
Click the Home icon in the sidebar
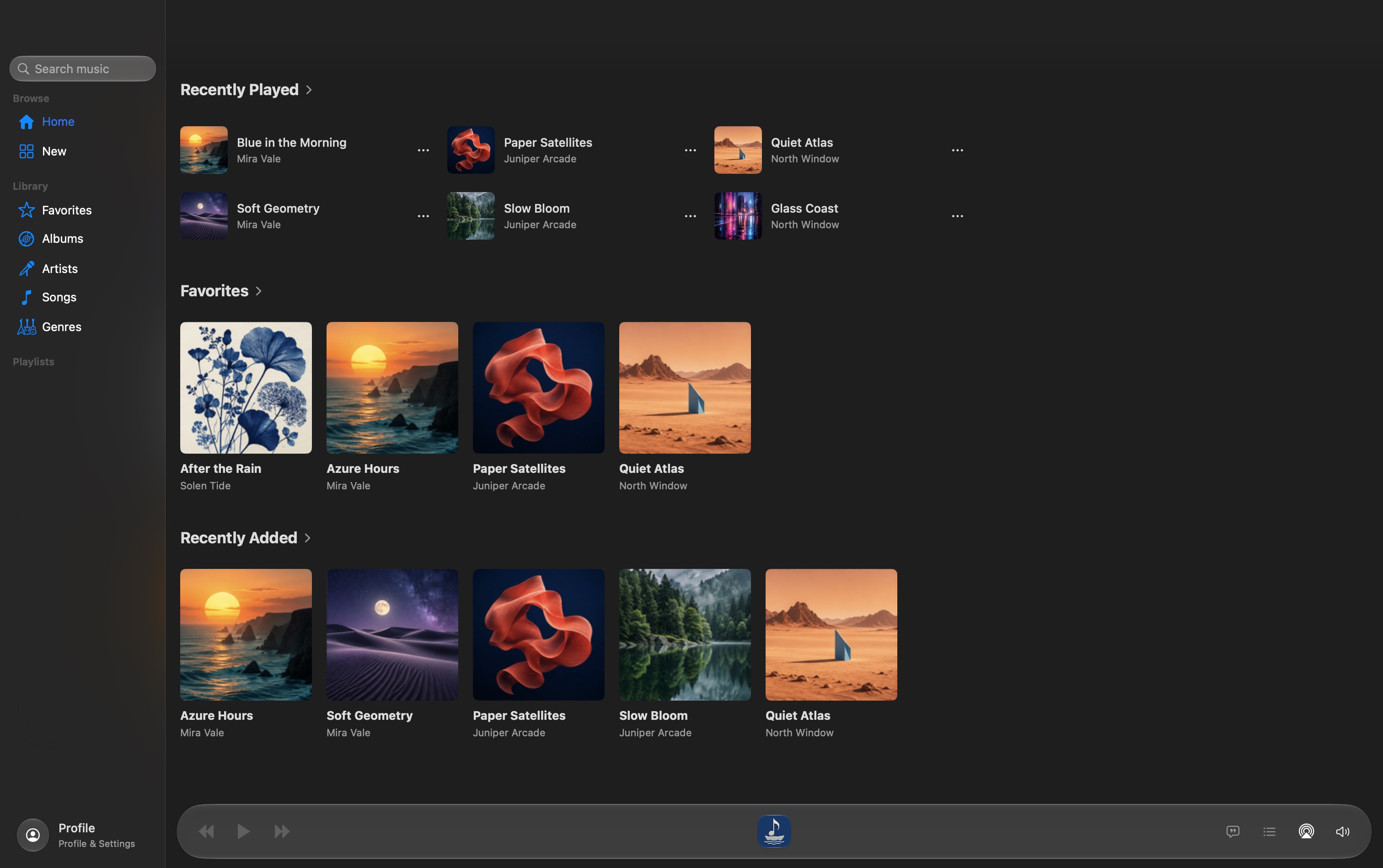tap(27, 122)
